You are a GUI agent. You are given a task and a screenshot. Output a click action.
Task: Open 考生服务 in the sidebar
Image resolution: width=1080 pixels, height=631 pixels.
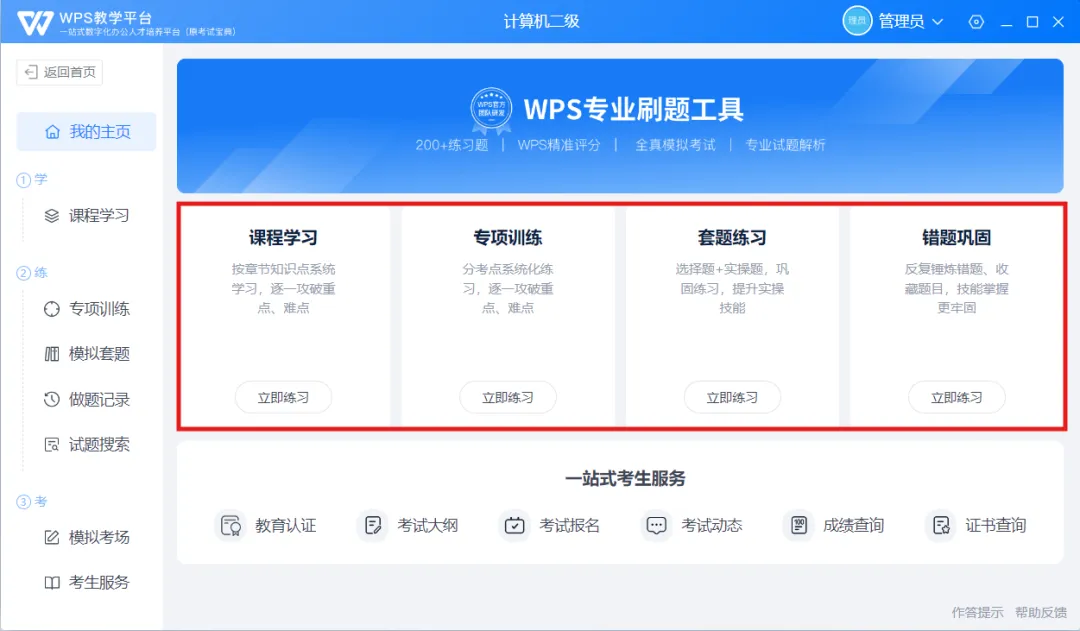click(x=87, y=583)
